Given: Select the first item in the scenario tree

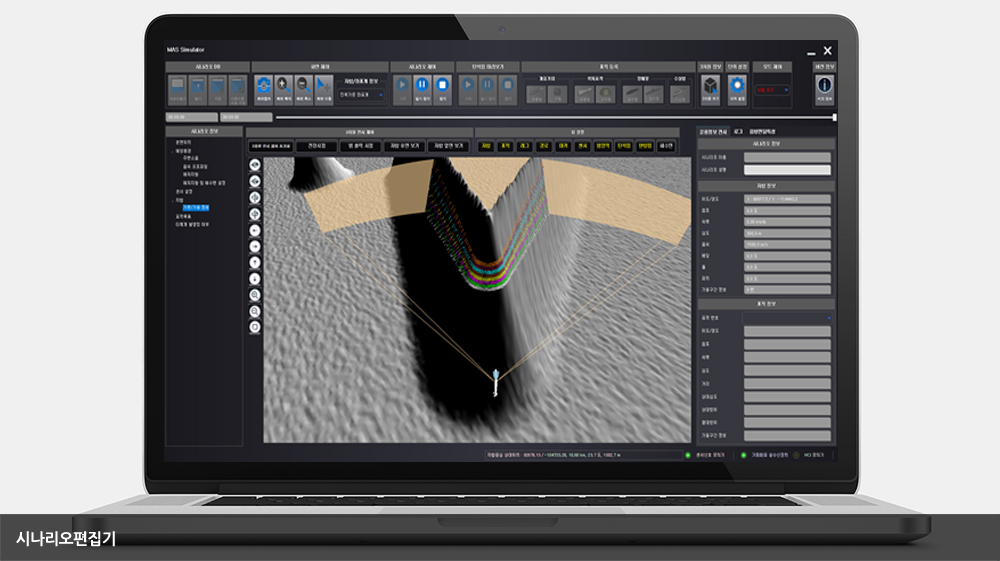Looking at the screenshot, I should point(184,143).
